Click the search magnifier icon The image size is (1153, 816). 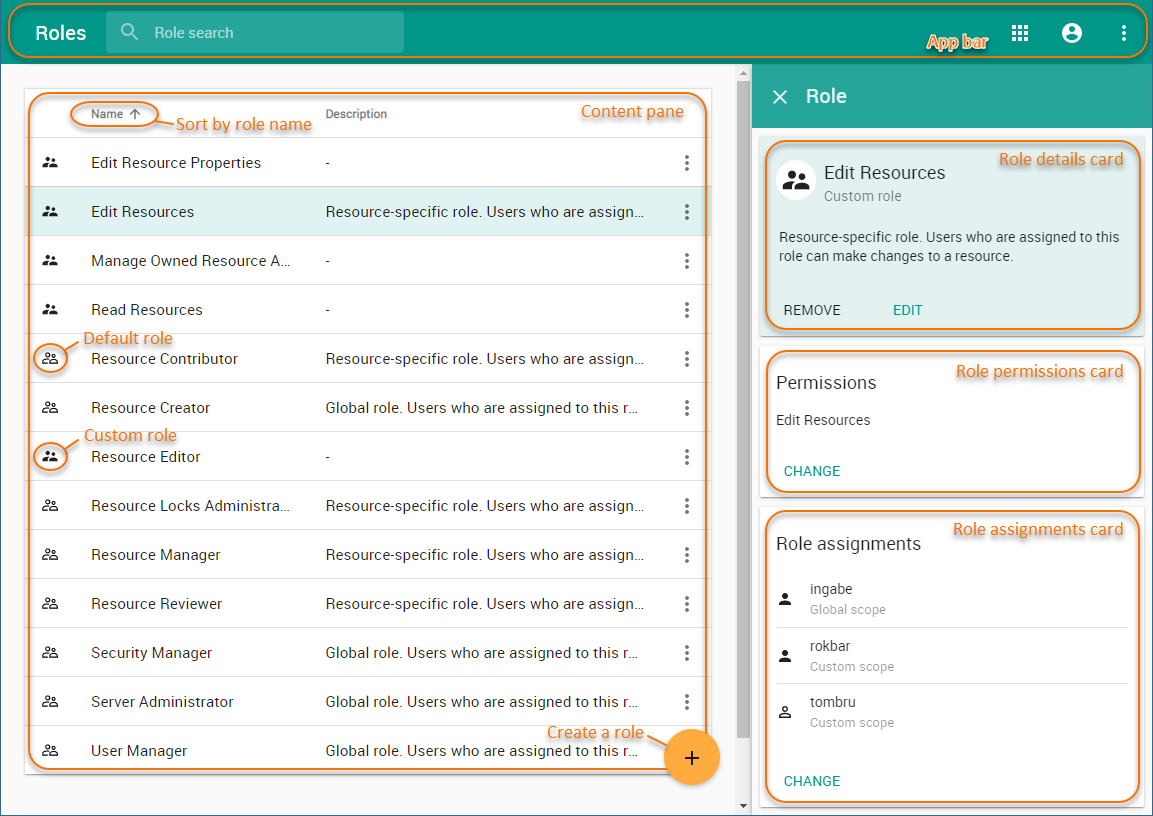coord(129,32)
